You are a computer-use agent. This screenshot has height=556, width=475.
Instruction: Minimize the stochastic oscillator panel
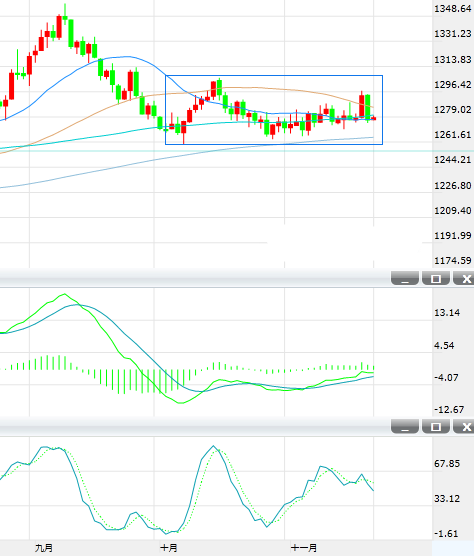click(x=405, y=427)
